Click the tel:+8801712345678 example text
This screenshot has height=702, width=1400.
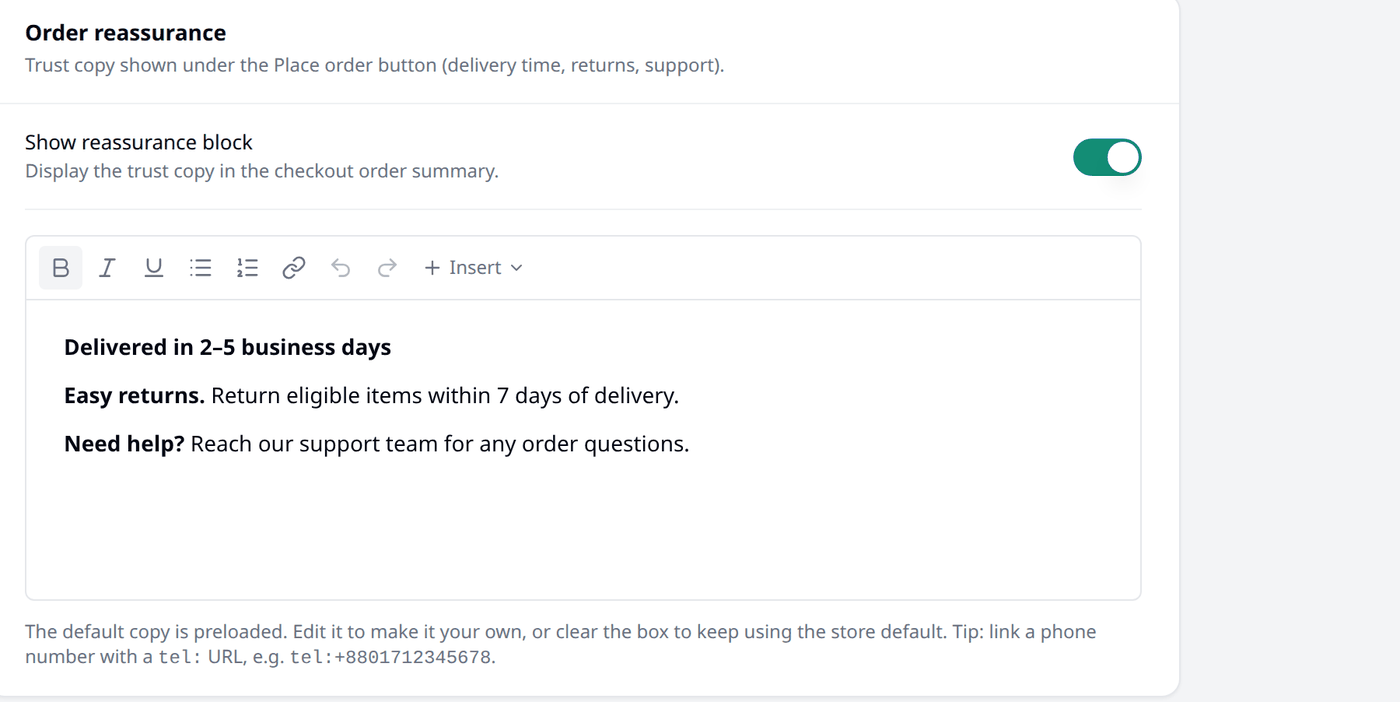pos(391,658)
